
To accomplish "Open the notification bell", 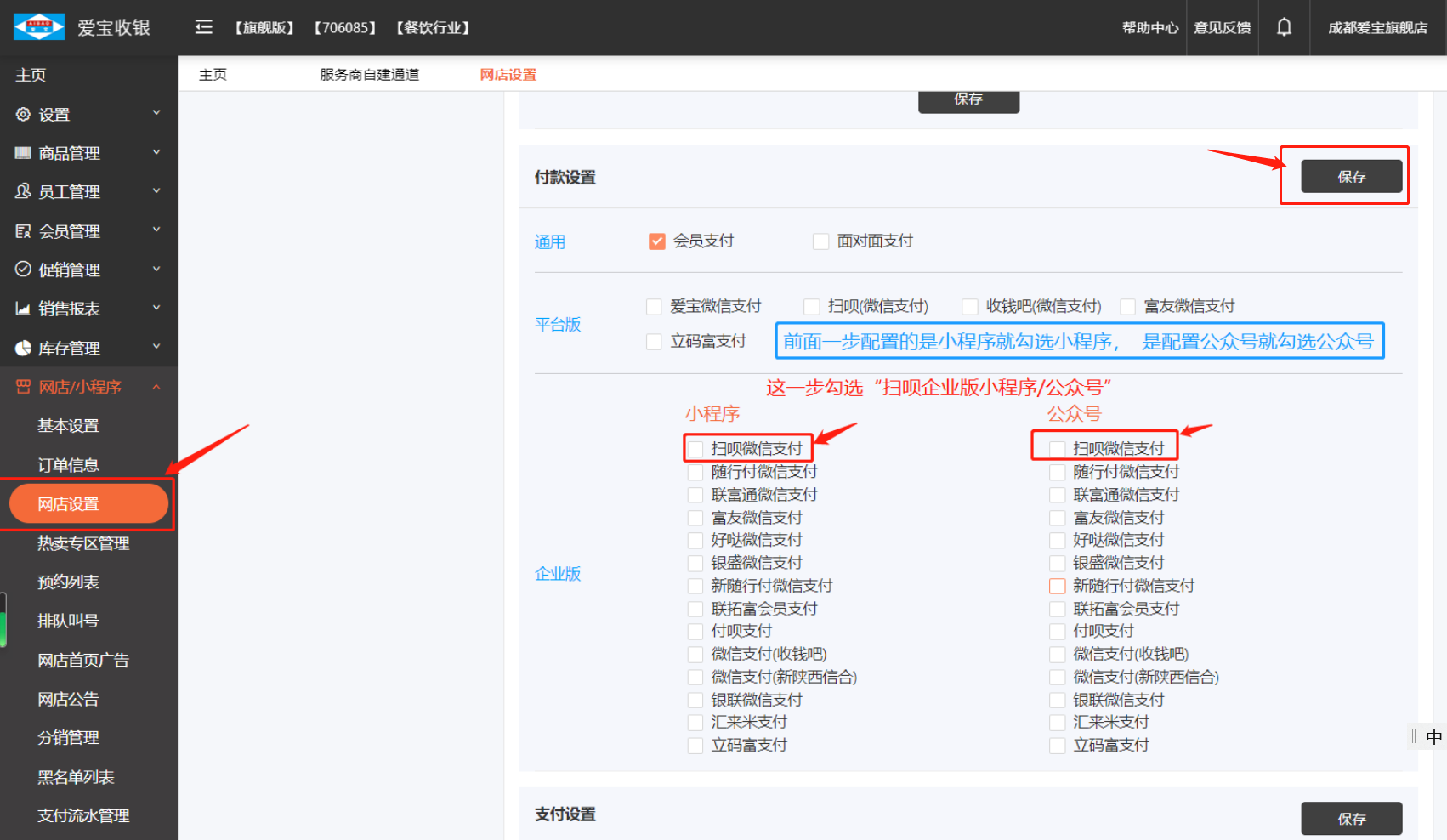I will [1284, 27].
